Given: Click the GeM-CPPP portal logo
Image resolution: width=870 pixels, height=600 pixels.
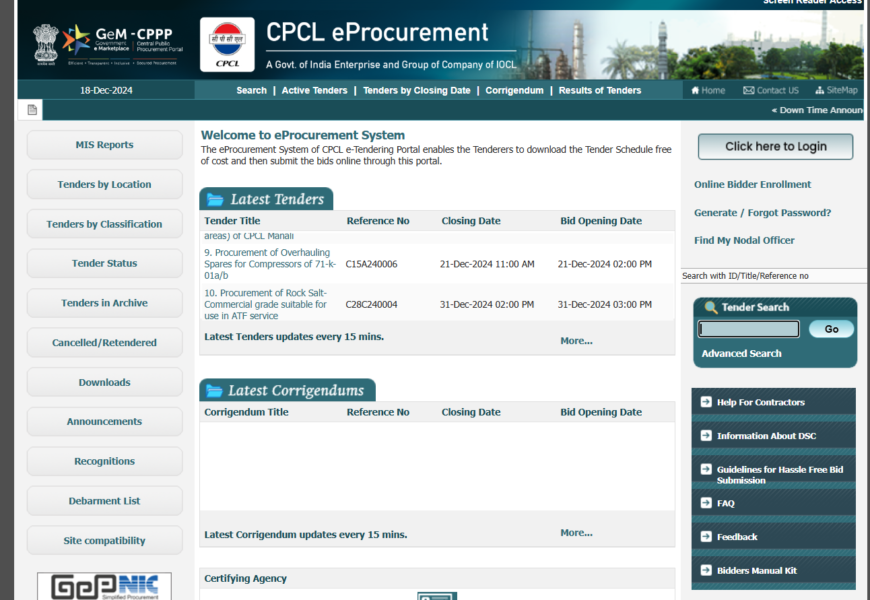Looking at the screenshot, I should point(107,44).
